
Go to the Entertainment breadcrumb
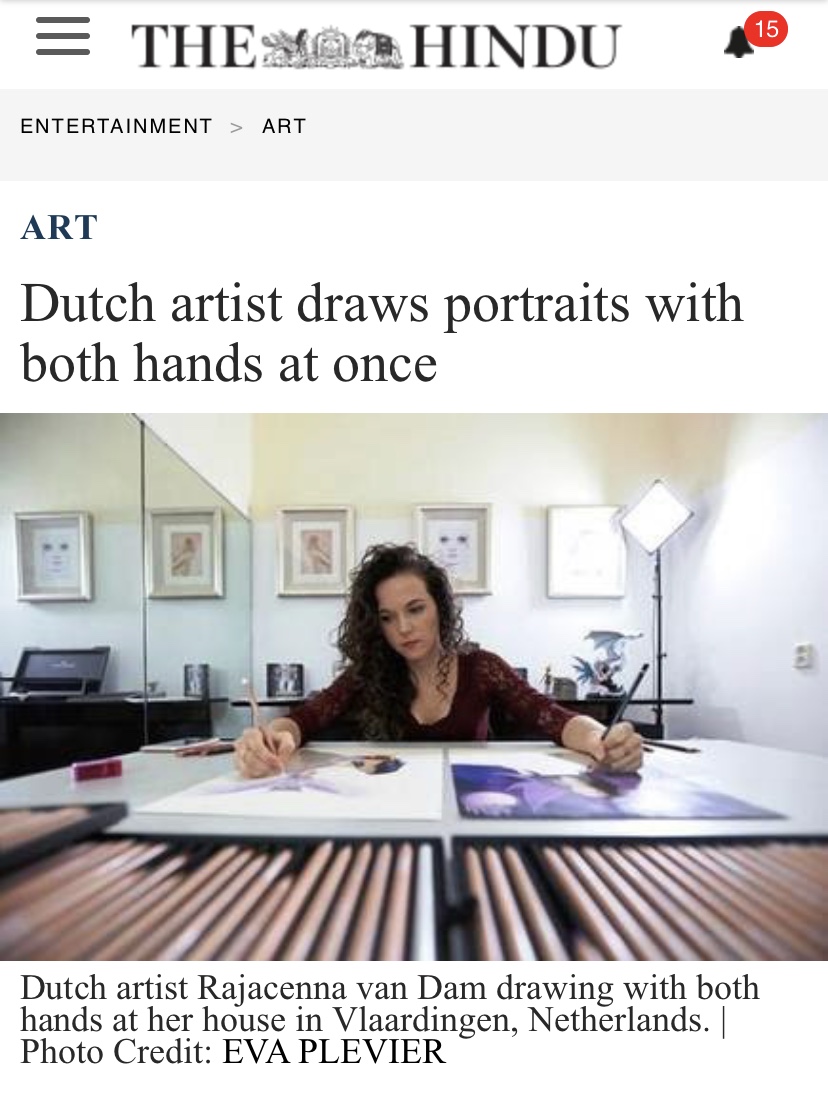click(x=116, y=126)
